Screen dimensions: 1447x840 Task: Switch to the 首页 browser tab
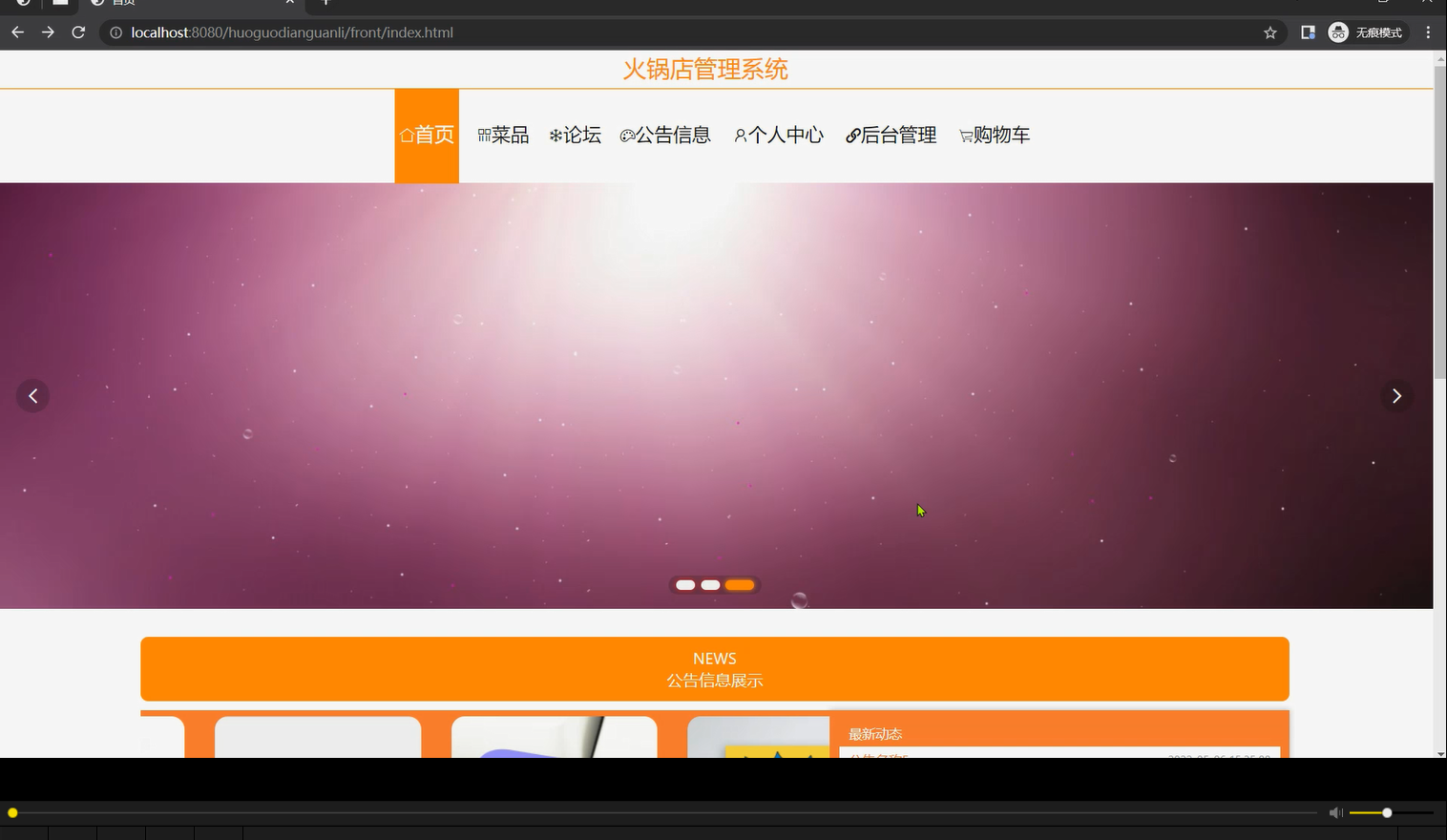tap(124, 3)
